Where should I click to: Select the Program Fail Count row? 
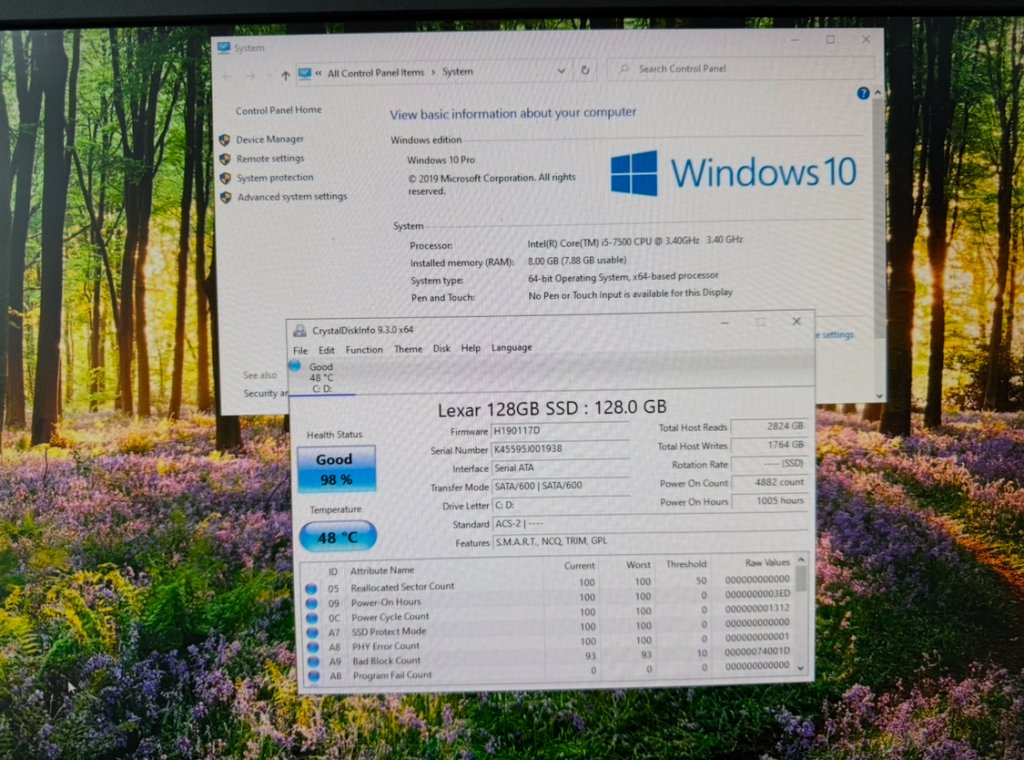click(549, 672)
